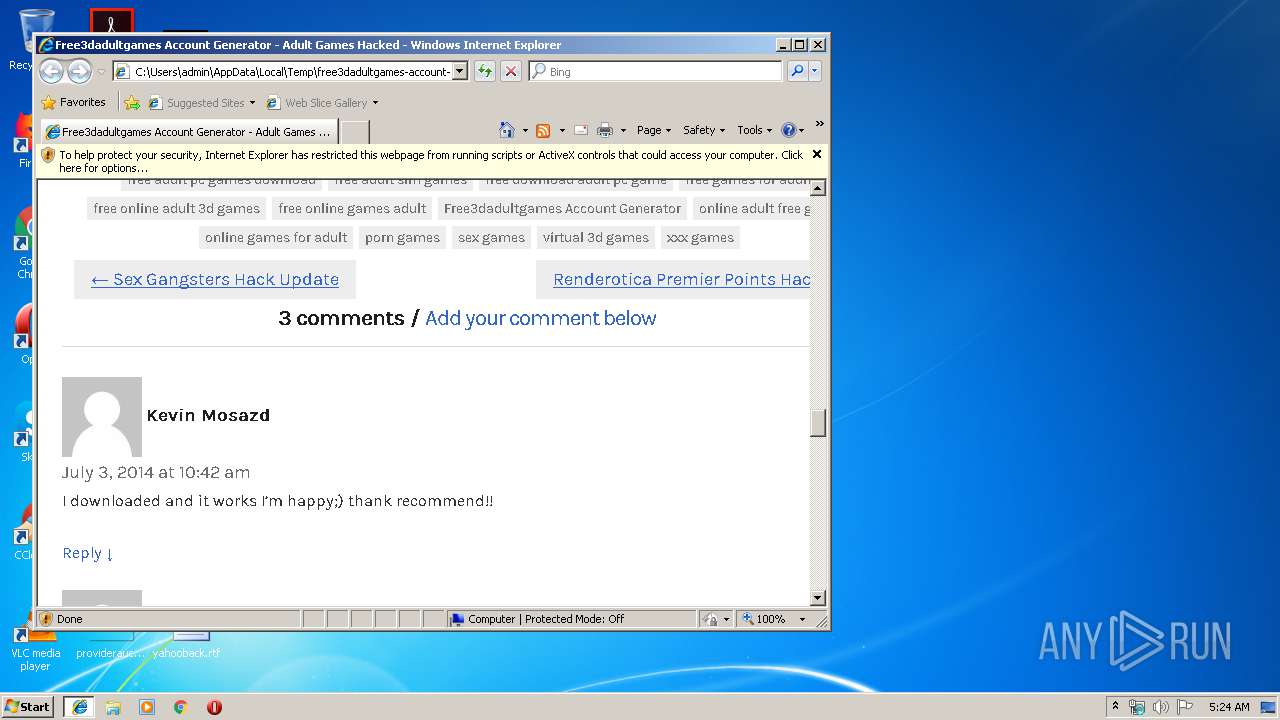
Task: Open the Renderotica Premier Points Hack link
Action: (x=681, y=279)
